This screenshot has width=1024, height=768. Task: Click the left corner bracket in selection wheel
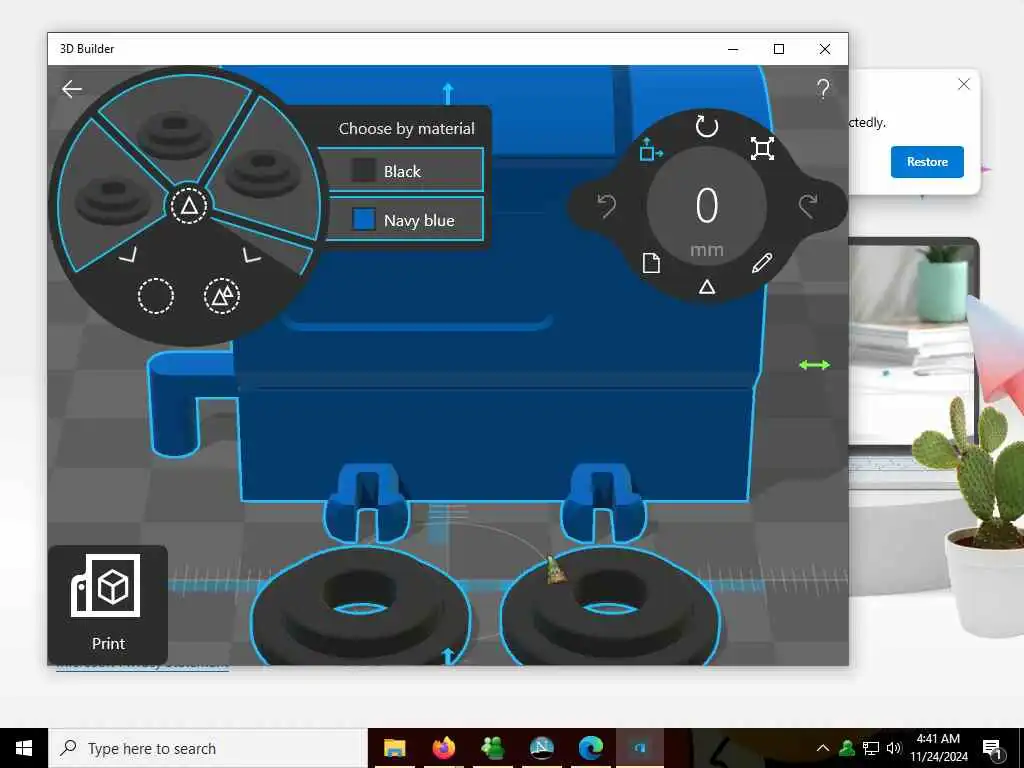128,255
